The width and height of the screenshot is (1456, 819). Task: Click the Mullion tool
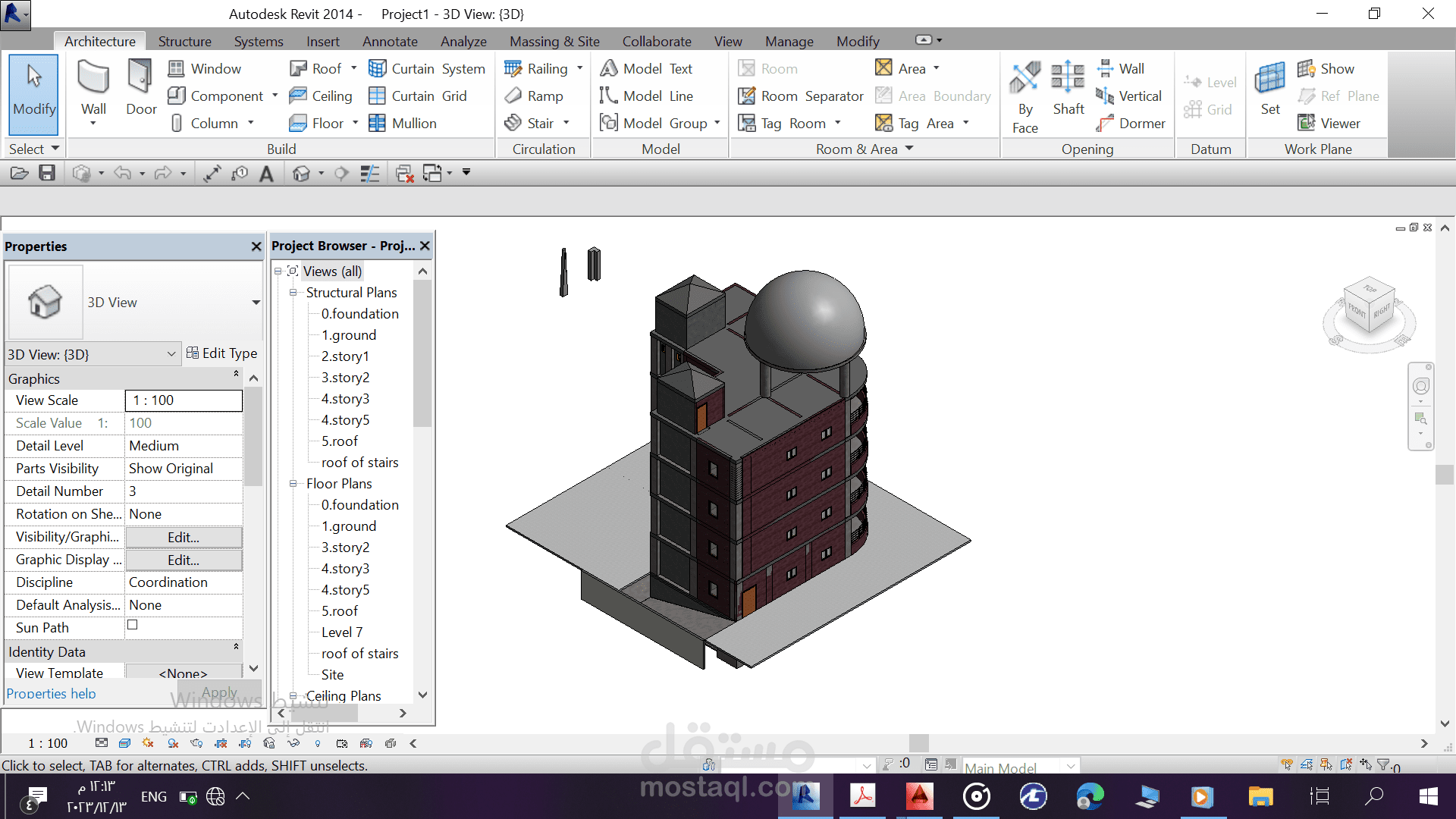[x=403, y=123]
